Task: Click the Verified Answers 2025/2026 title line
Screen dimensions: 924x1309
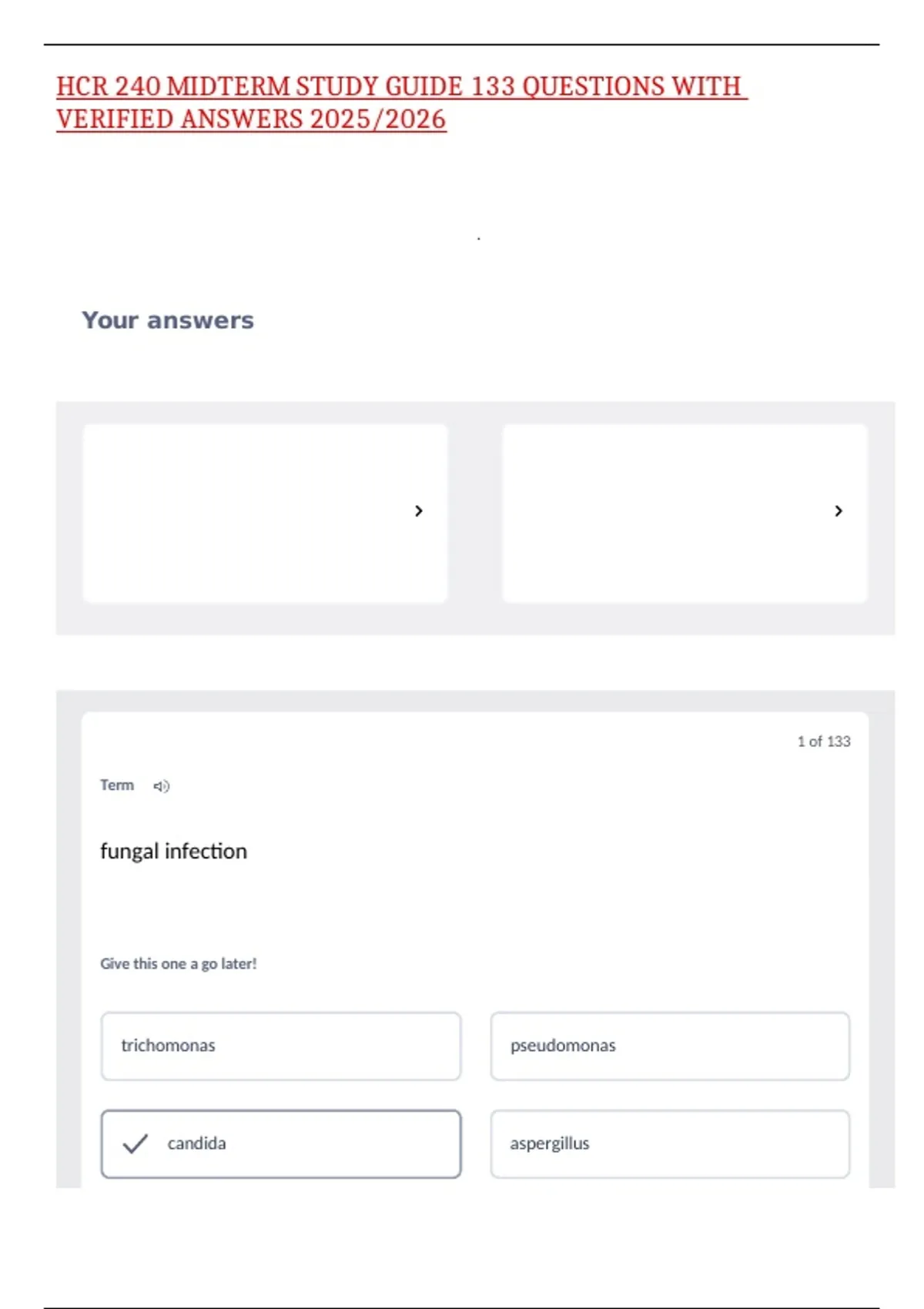Action: point(251,119)
